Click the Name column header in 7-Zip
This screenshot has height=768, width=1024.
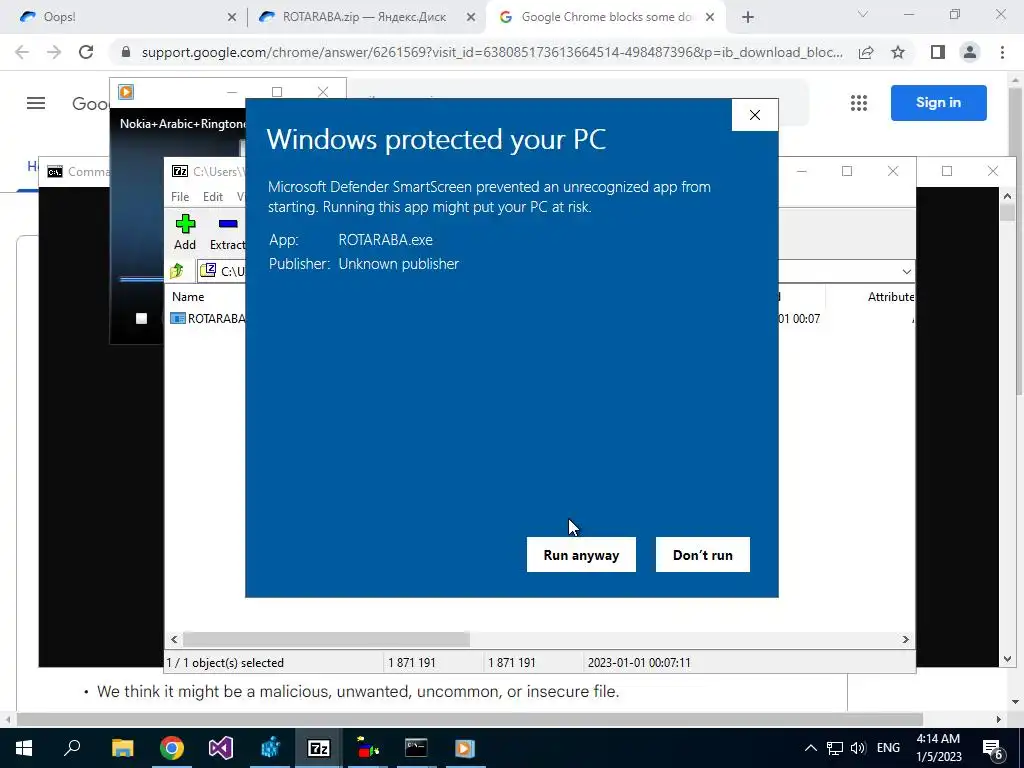coord(188,296)
